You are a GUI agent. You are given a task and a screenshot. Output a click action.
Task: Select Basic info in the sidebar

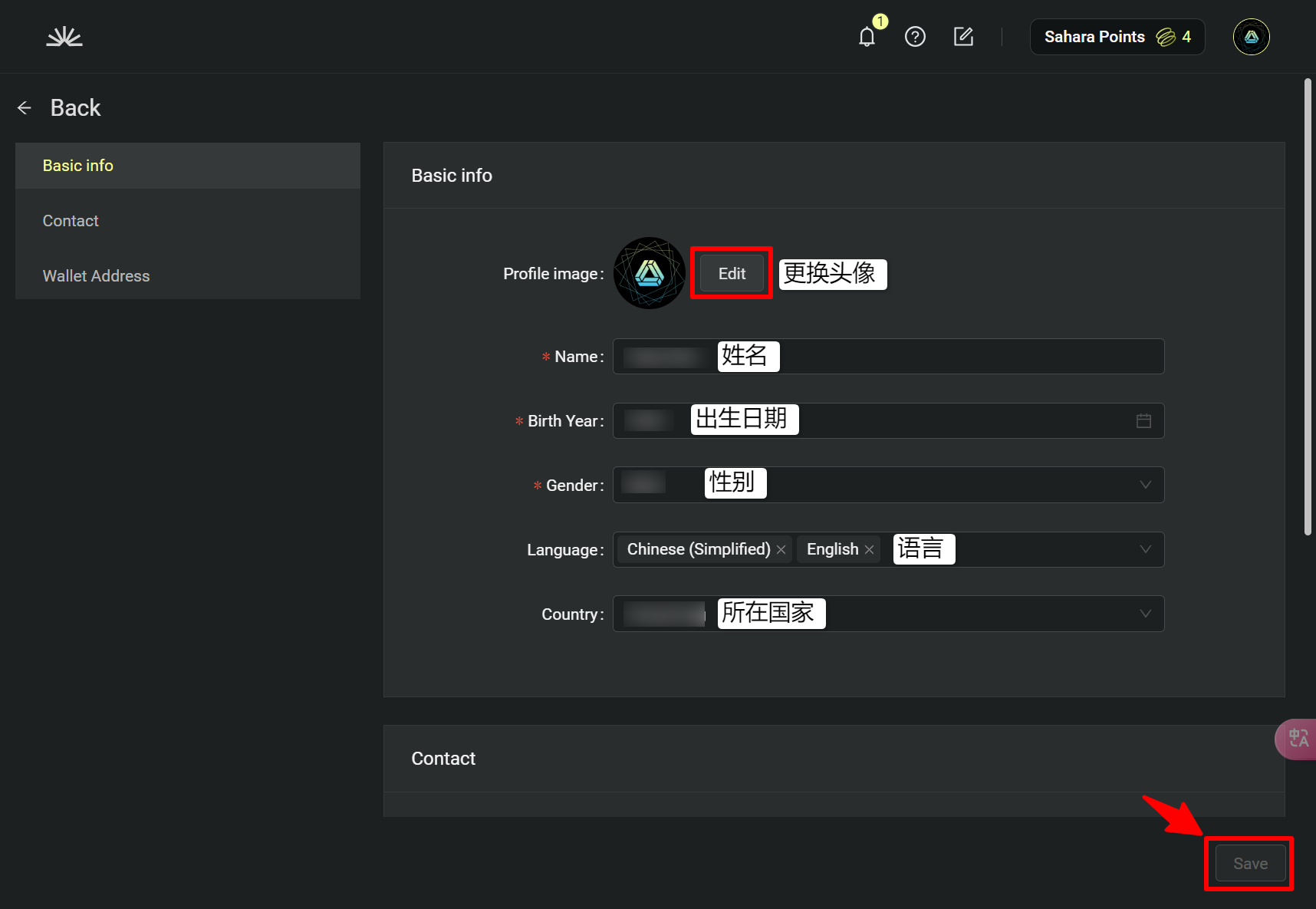[78, 166]
